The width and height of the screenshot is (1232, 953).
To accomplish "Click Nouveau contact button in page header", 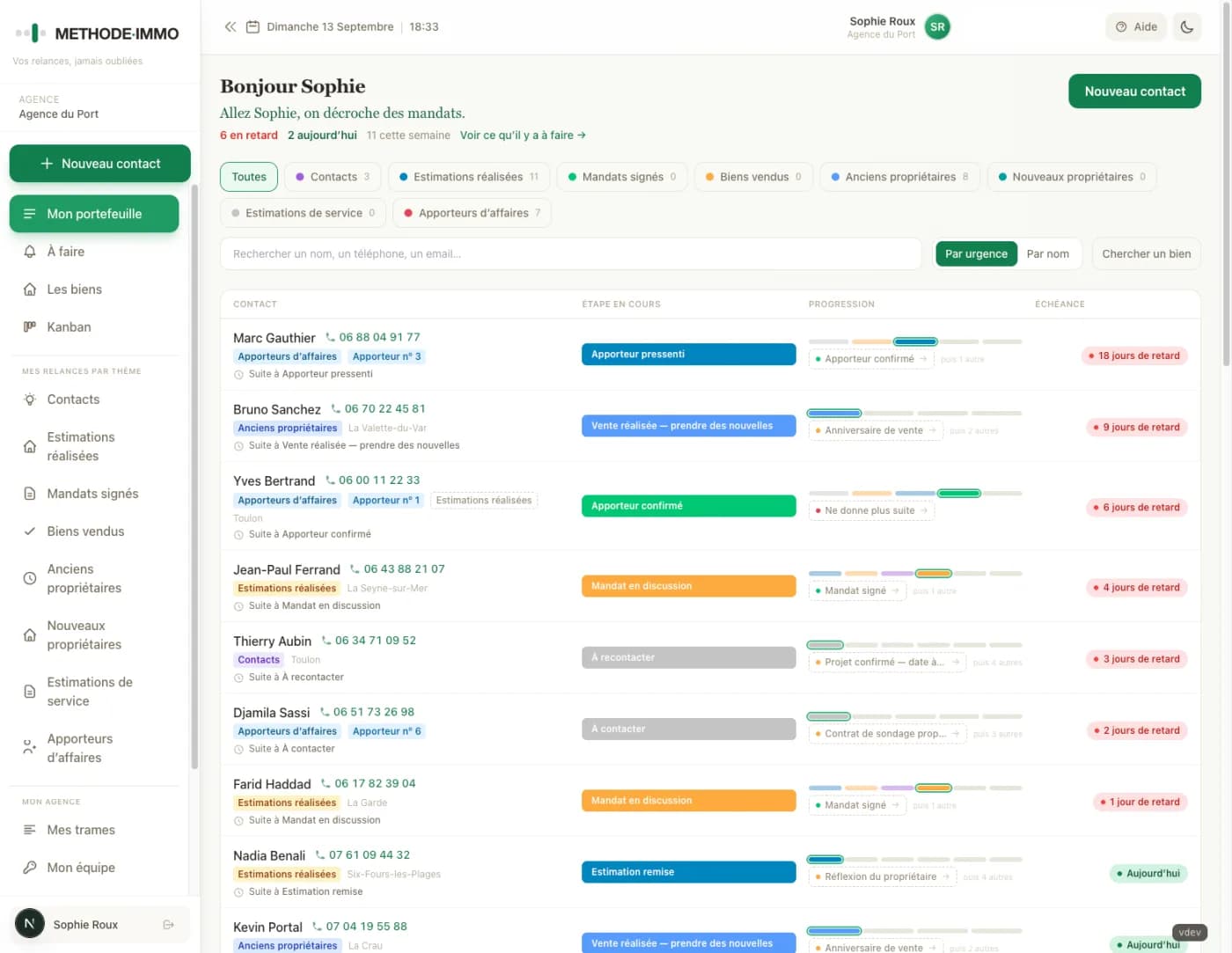I will (1134, 92).
